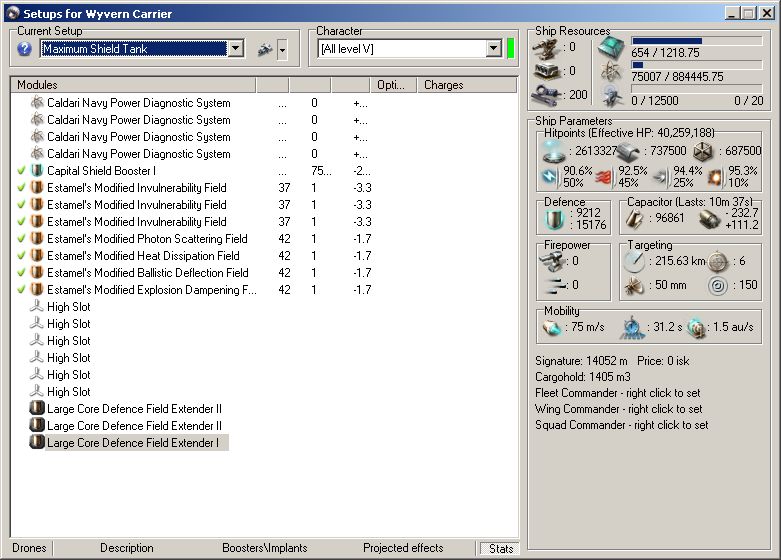Toggle checkmark for Estamel's Heat Dissipation Field
This screenshot has width=781, height=560.
click(x=21, y=256)
